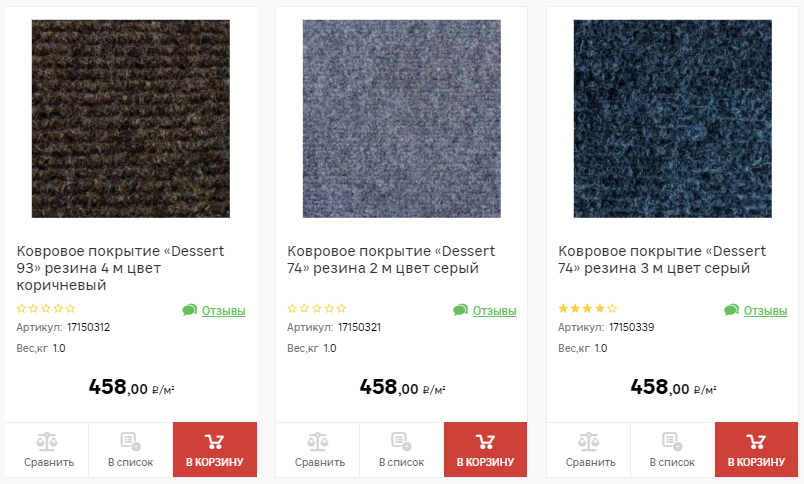Screen dimensions: 804x484
Task: Click compare scales icon for Dessert 74 3 m
Action: (589, 441)
